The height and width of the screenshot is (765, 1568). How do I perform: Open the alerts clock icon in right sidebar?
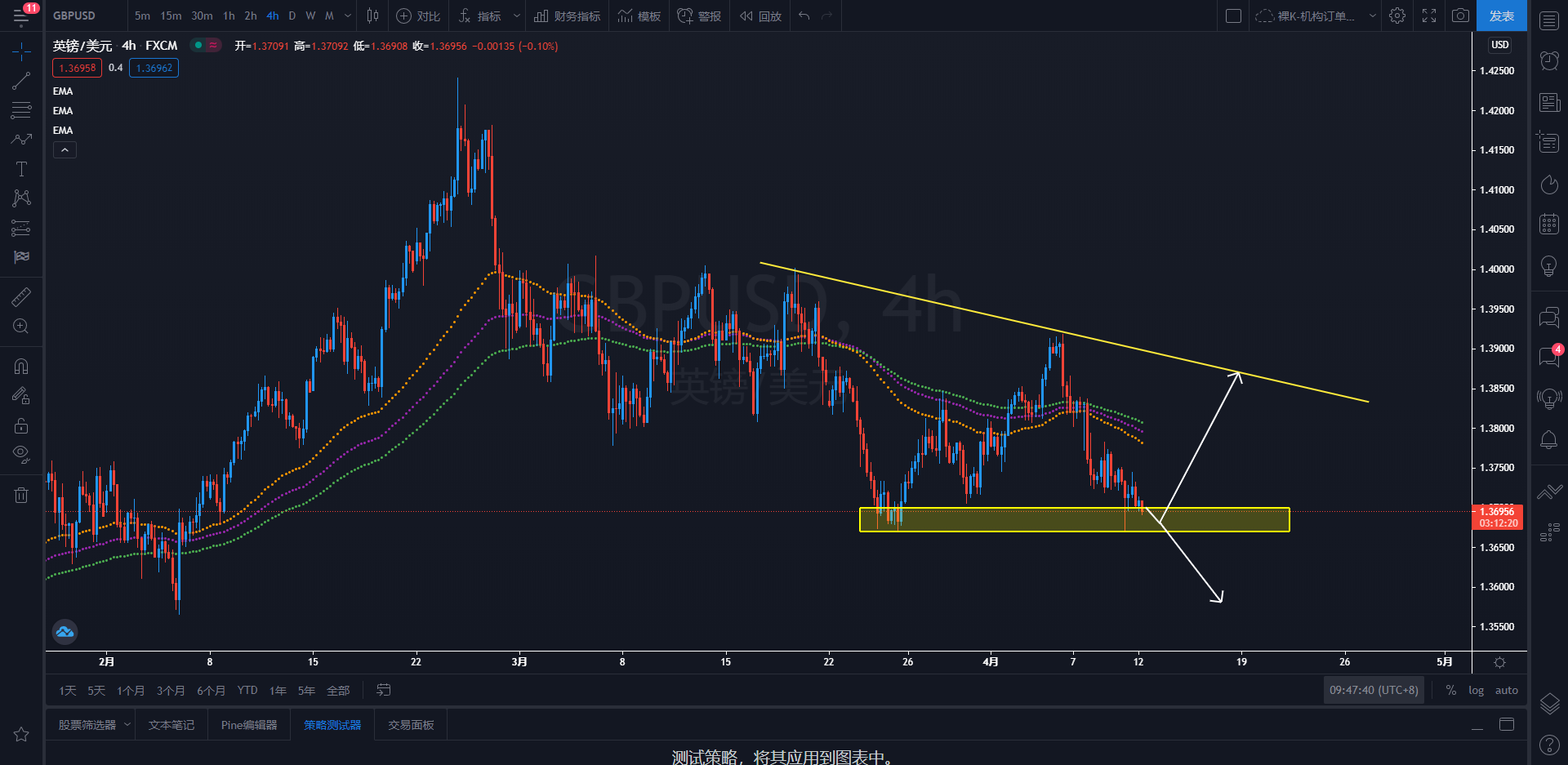(x=1549, y=60)
